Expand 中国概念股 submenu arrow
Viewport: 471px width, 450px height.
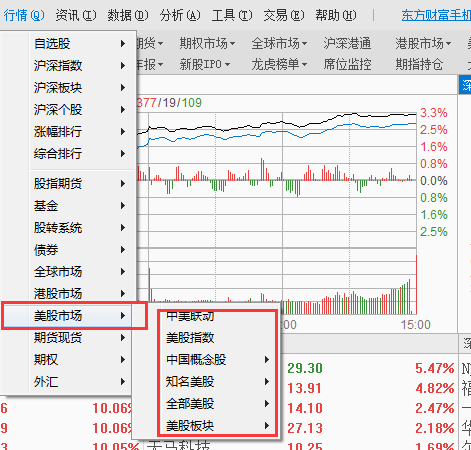(x=267, y=360)
